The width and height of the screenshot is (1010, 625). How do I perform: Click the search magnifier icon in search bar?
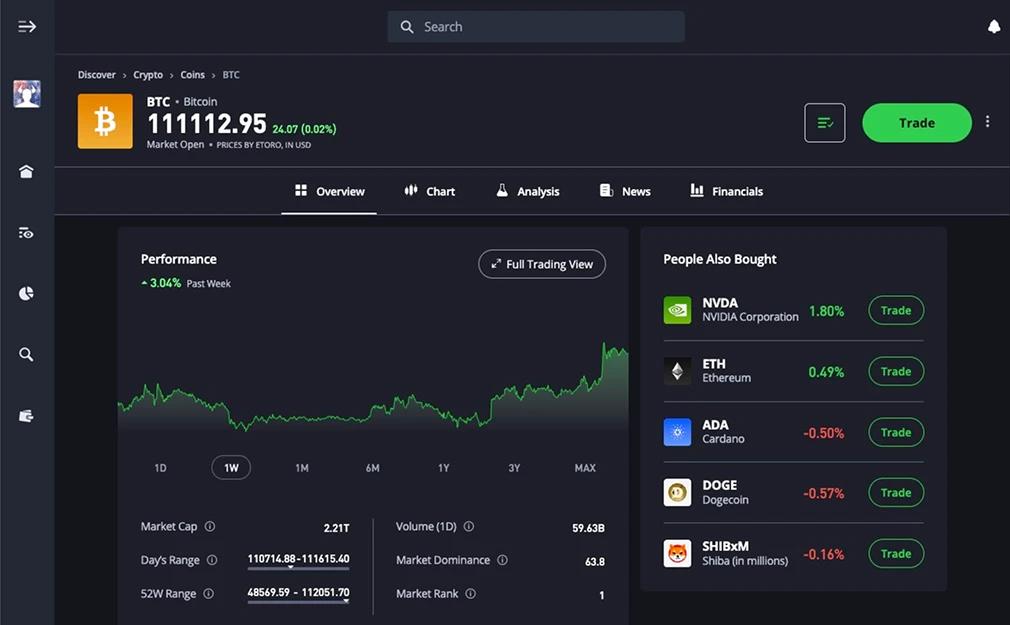(406, 27)
